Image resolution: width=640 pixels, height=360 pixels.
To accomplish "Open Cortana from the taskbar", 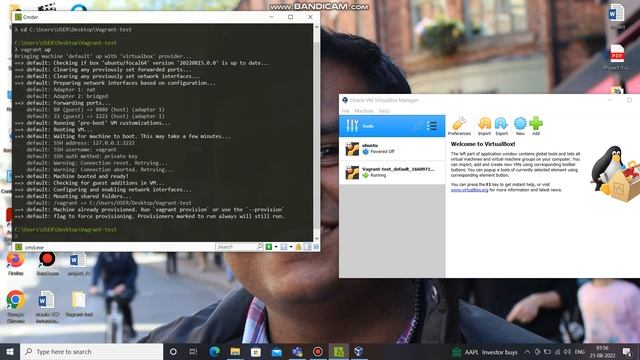I will (x=173, y=351).
